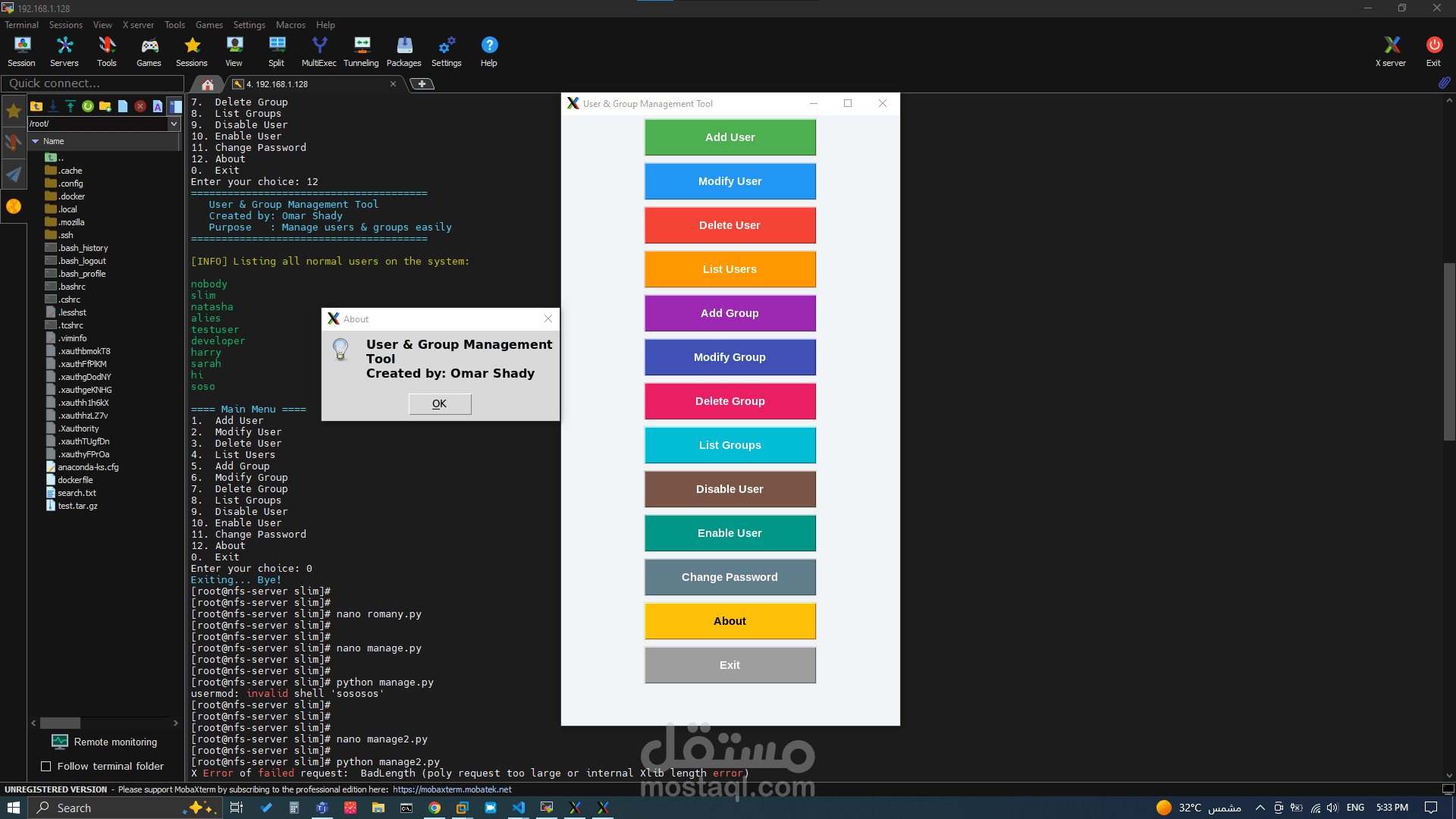Image resolution: width=1456 pixels, height=819 pixels.
Task: Create a new folder in /root/
Action: 105,106
